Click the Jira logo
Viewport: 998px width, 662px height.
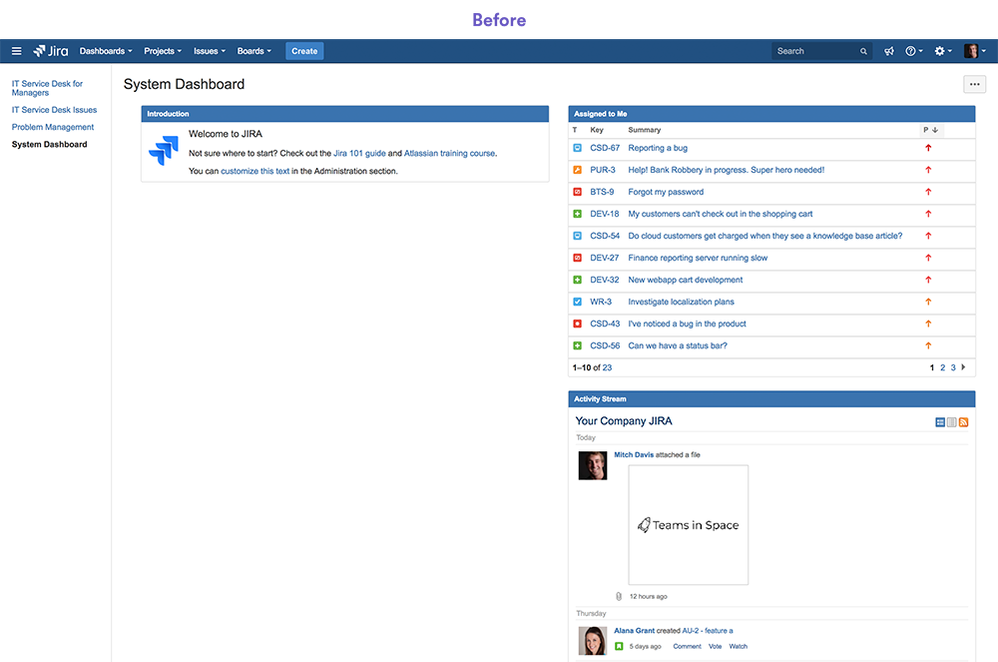[x=51, y=51]
